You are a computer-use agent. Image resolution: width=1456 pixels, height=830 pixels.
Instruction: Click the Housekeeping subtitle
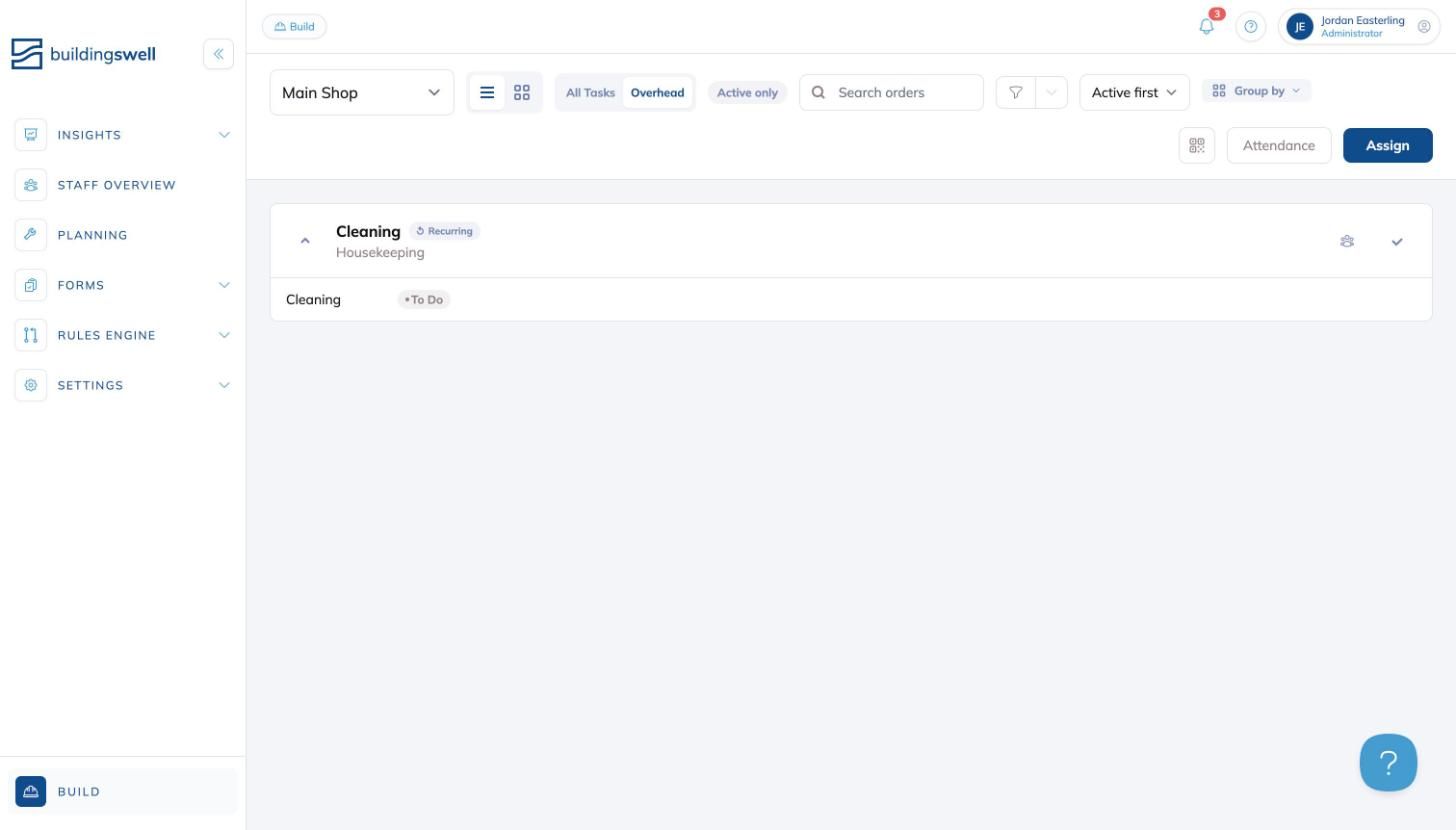coord(380,252)
